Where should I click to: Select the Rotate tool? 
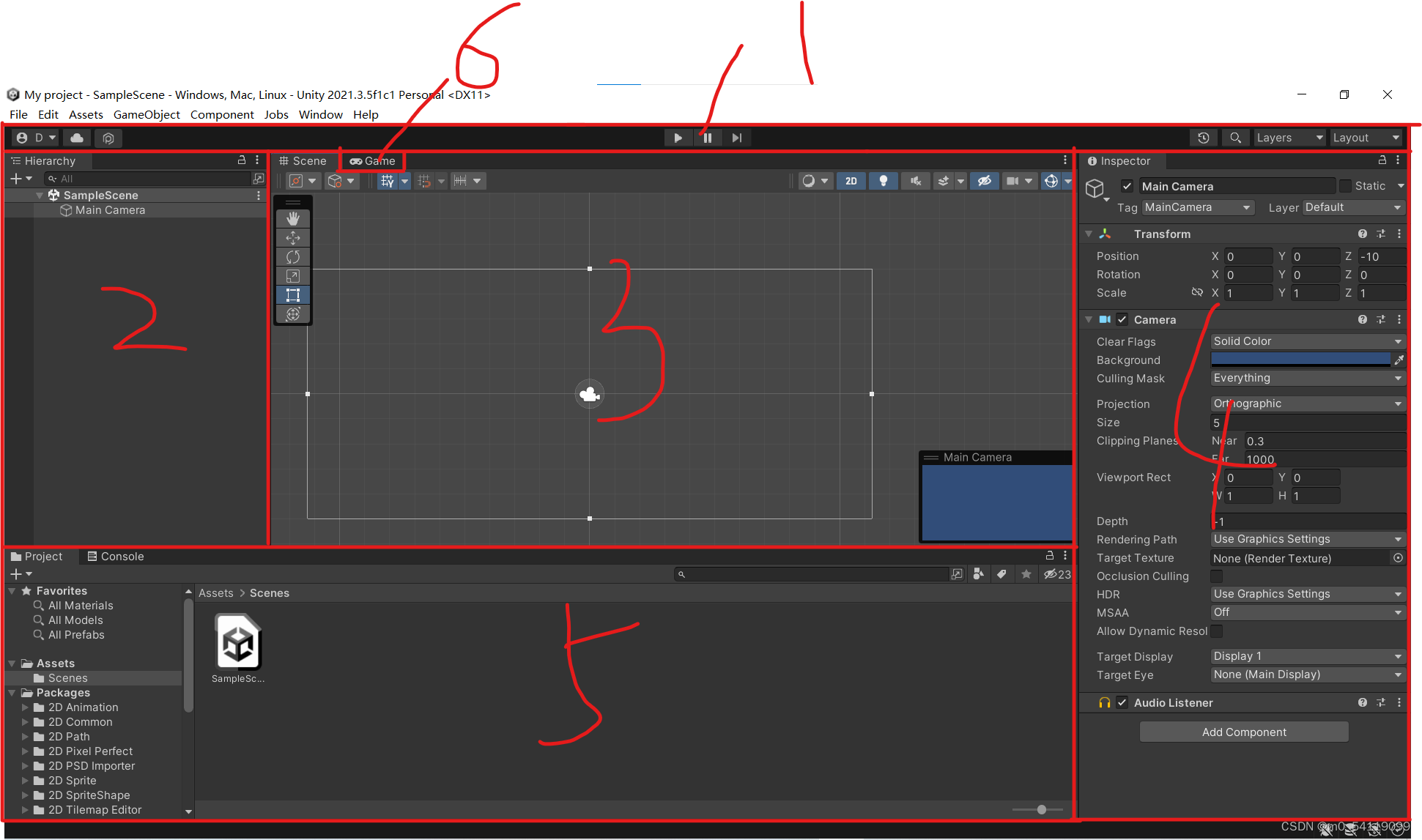(293, 256)
